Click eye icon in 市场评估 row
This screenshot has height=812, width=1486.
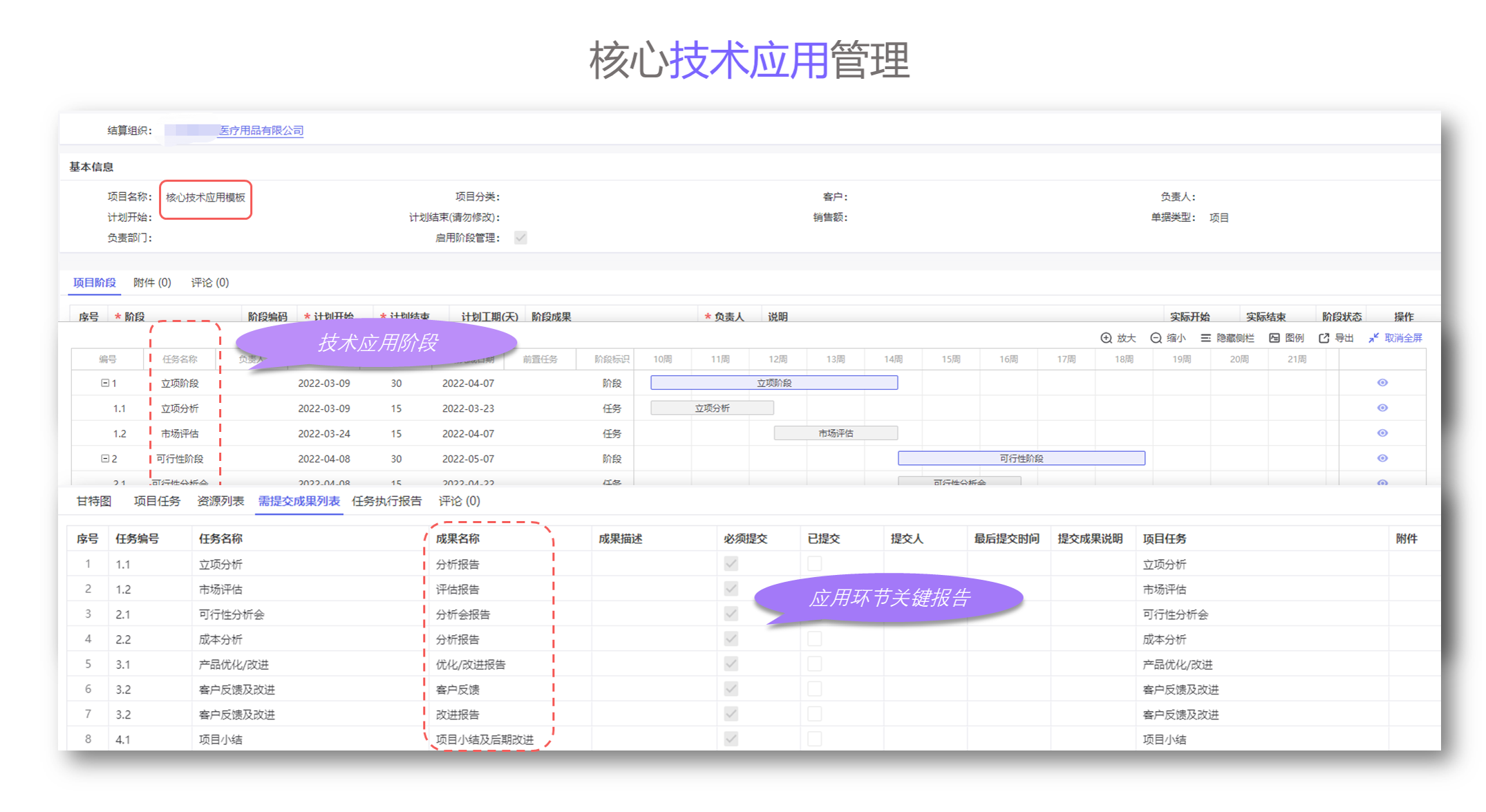(x=1382, y=433)
